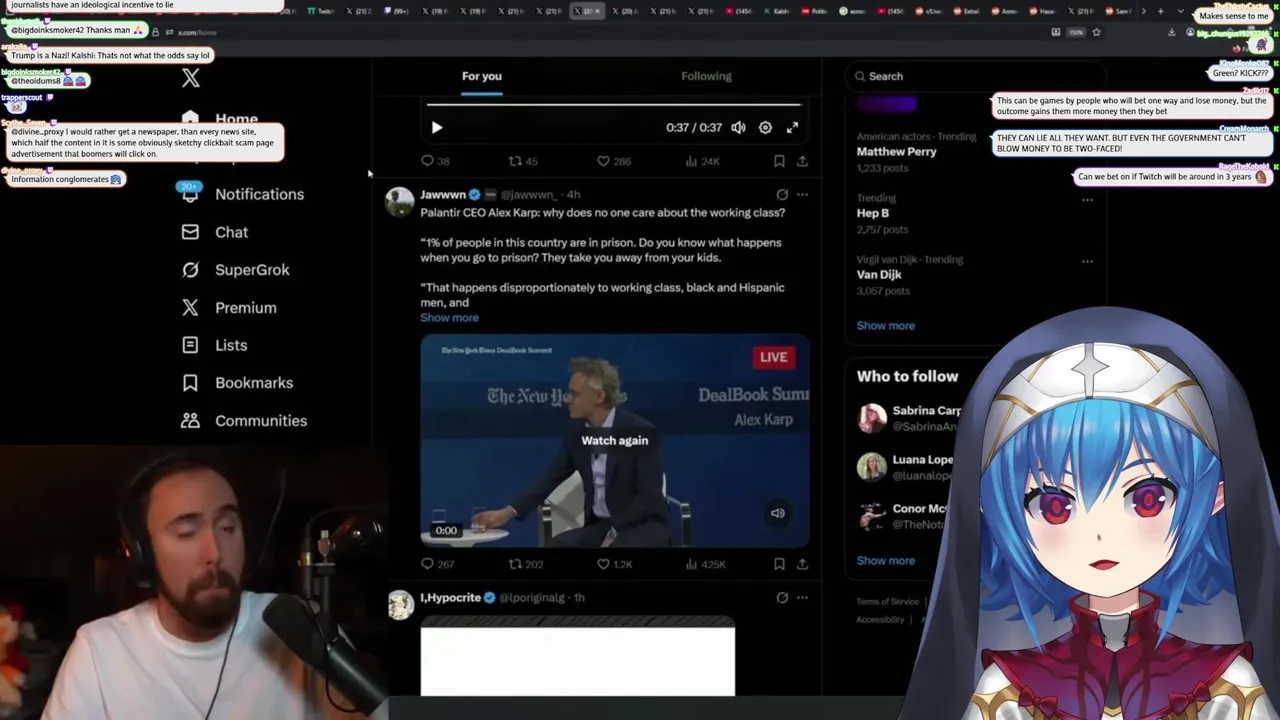Click the Search field
Screen dimensions: 1280x720
click(x=975, y=76)
